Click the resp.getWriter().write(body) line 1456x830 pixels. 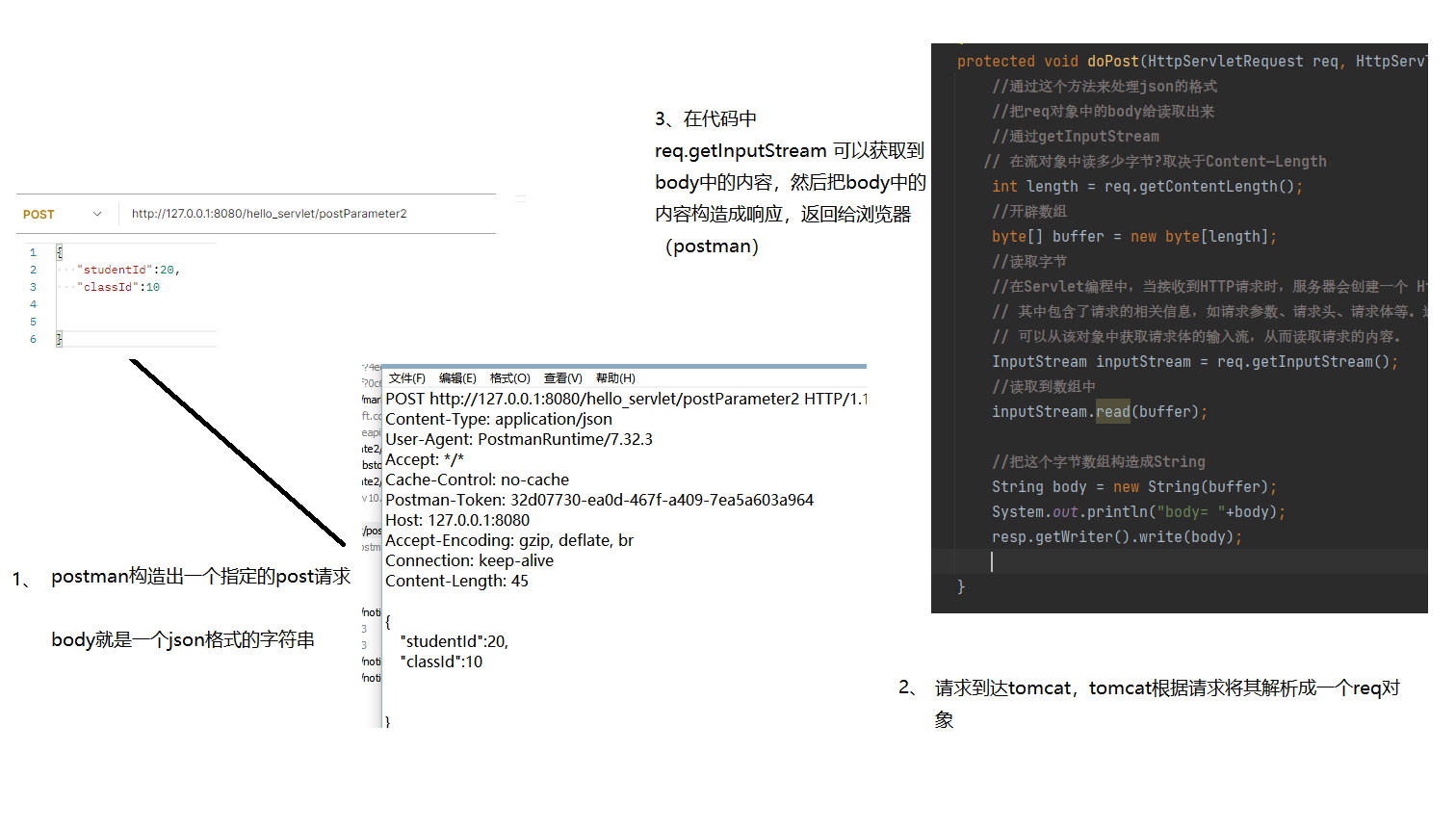coord(1117,536)
